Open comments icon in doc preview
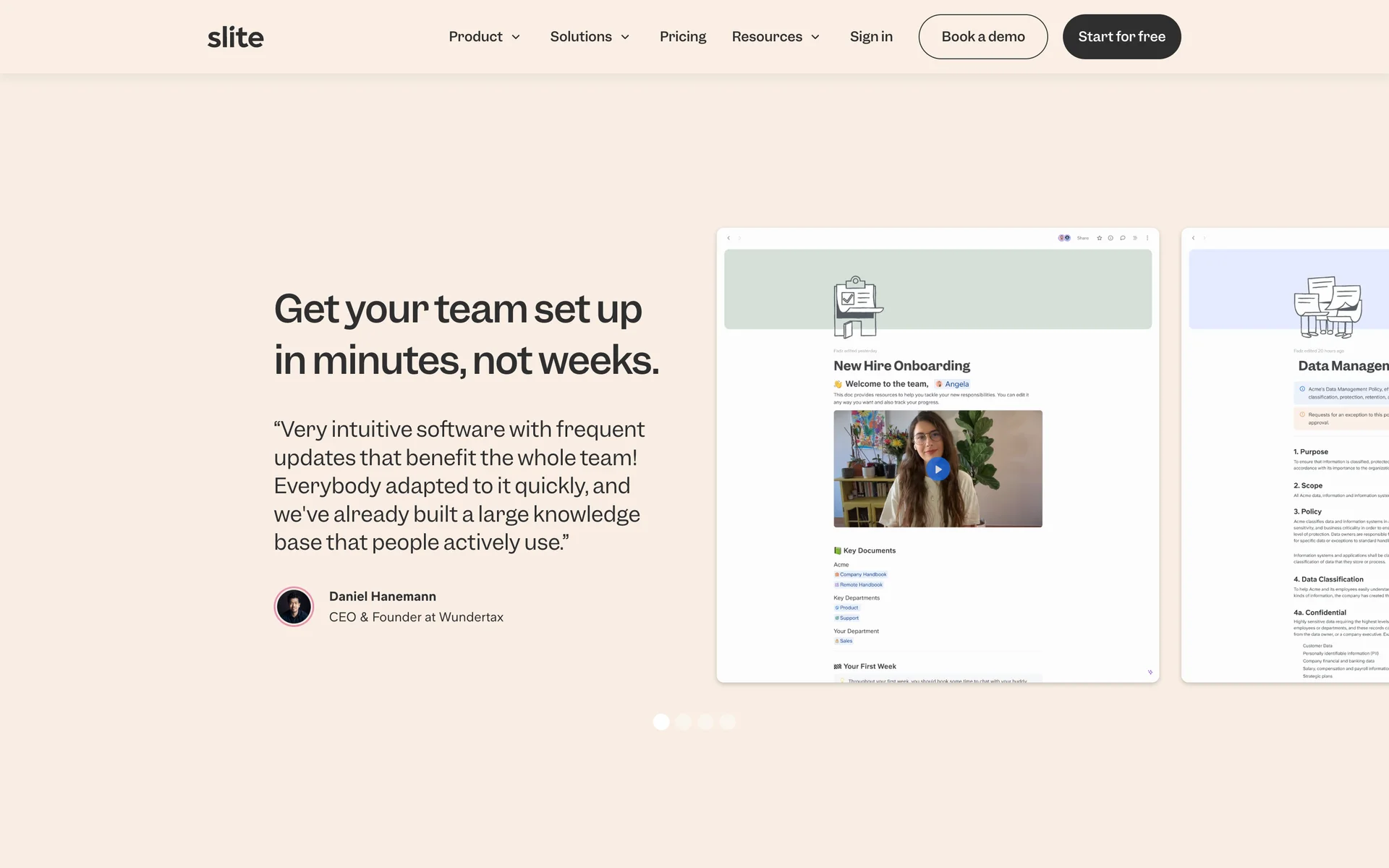The width and height of the screenshot is (1389, 868). pos(1123,238)
